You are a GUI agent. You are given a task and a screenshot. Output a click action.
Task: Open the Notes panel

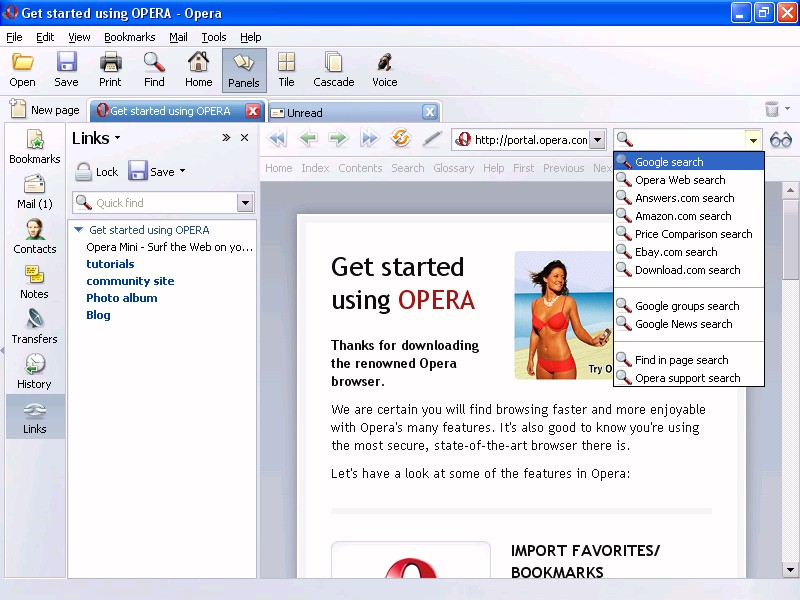(x=35, y=282)
